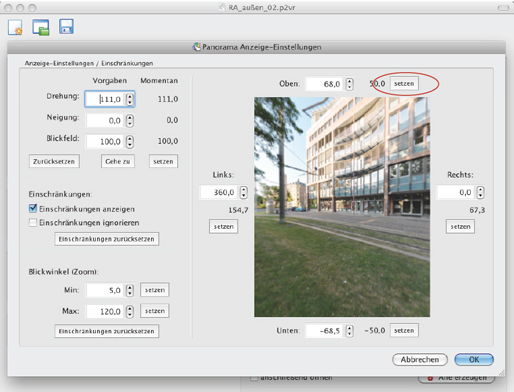Viewport: 514px width, 392px height.
Task: Click the Alle erzeugen button in the background window
Action: [457, 378]
